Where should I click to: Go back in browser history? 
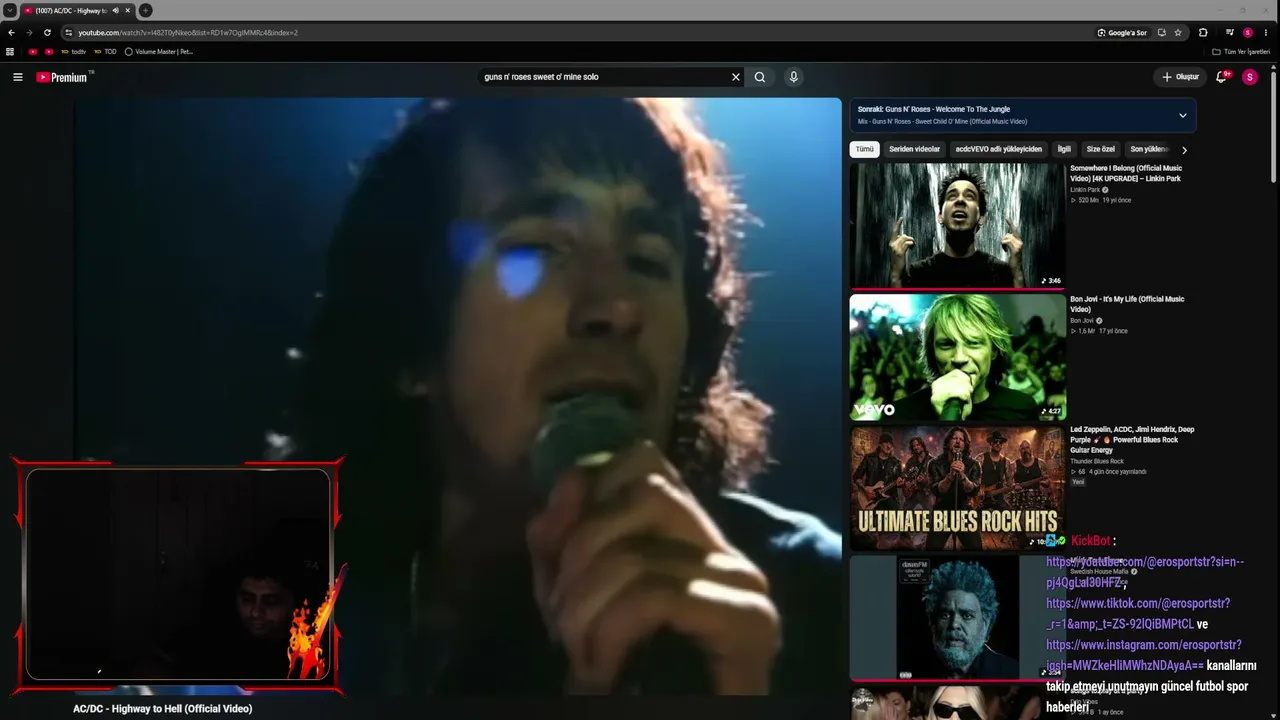(x=11, y=32)
